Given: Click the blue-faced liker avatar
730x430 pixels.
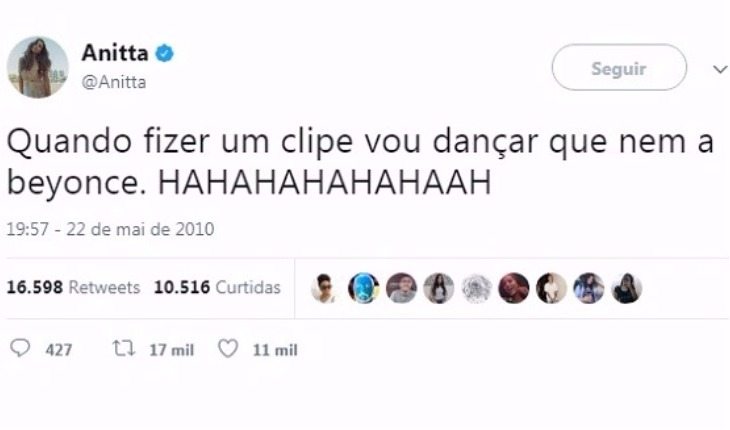Looking at the screenshot, I should point(364,288).
